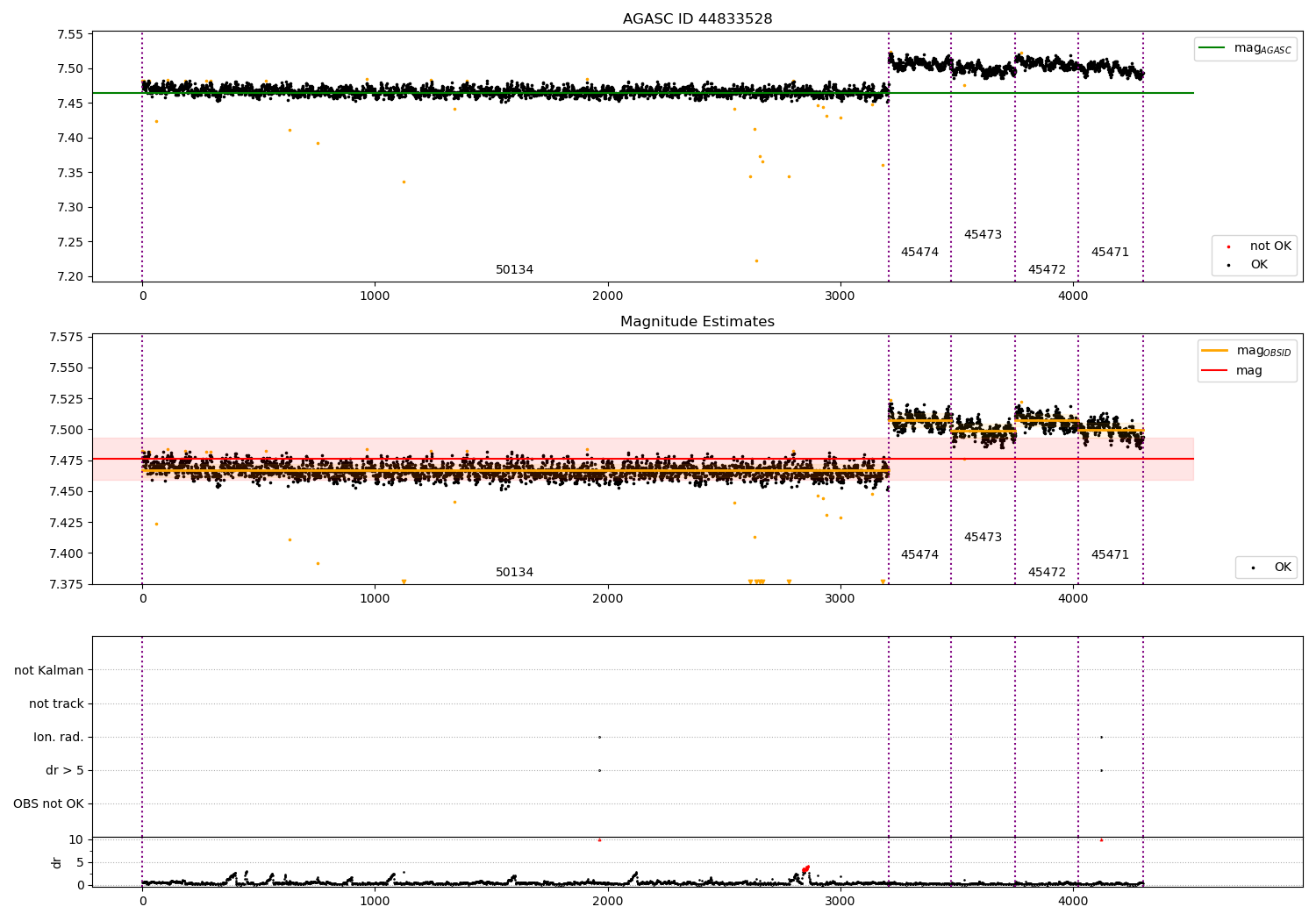Image resolution: width=1316 pixels, height=921 pixels.
Task: Click the rotated 'dr' y-axis label
Action: [57, 862]
